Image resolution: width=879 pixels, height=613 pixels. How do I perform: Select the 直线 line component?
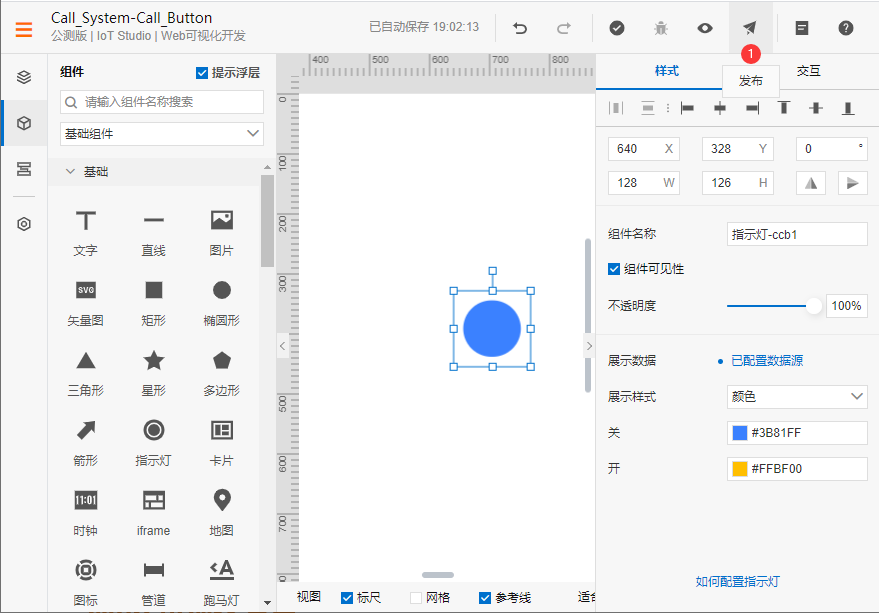tap(154, 233)
